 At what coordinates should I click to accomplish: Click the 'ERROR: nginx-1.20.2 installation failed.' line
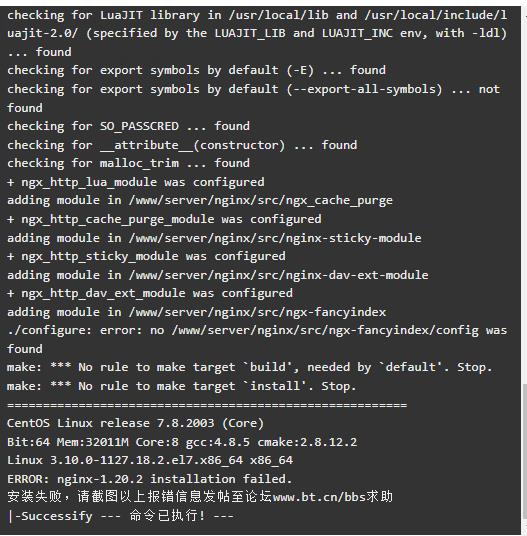pos(150,479)
